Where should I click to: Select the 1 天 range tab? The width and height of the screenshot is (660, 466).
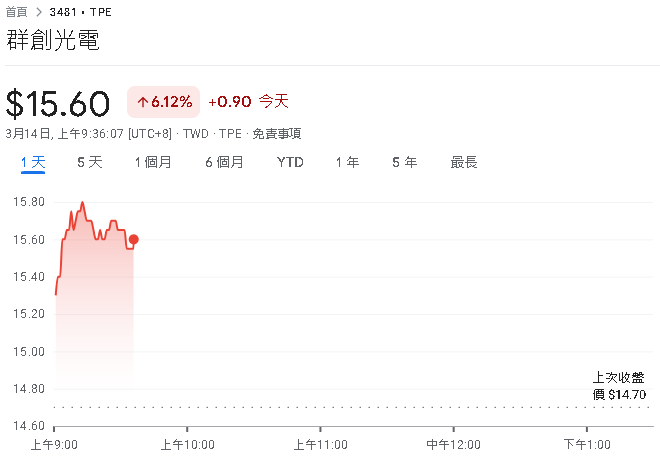(x=33, y=162)
